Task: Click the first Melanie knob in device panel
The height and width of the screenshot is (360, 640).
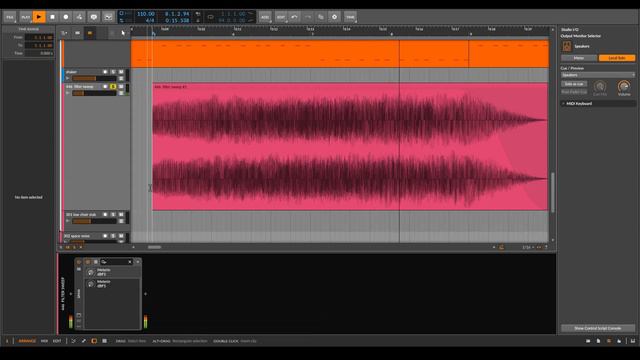Action: click(91, 272)
